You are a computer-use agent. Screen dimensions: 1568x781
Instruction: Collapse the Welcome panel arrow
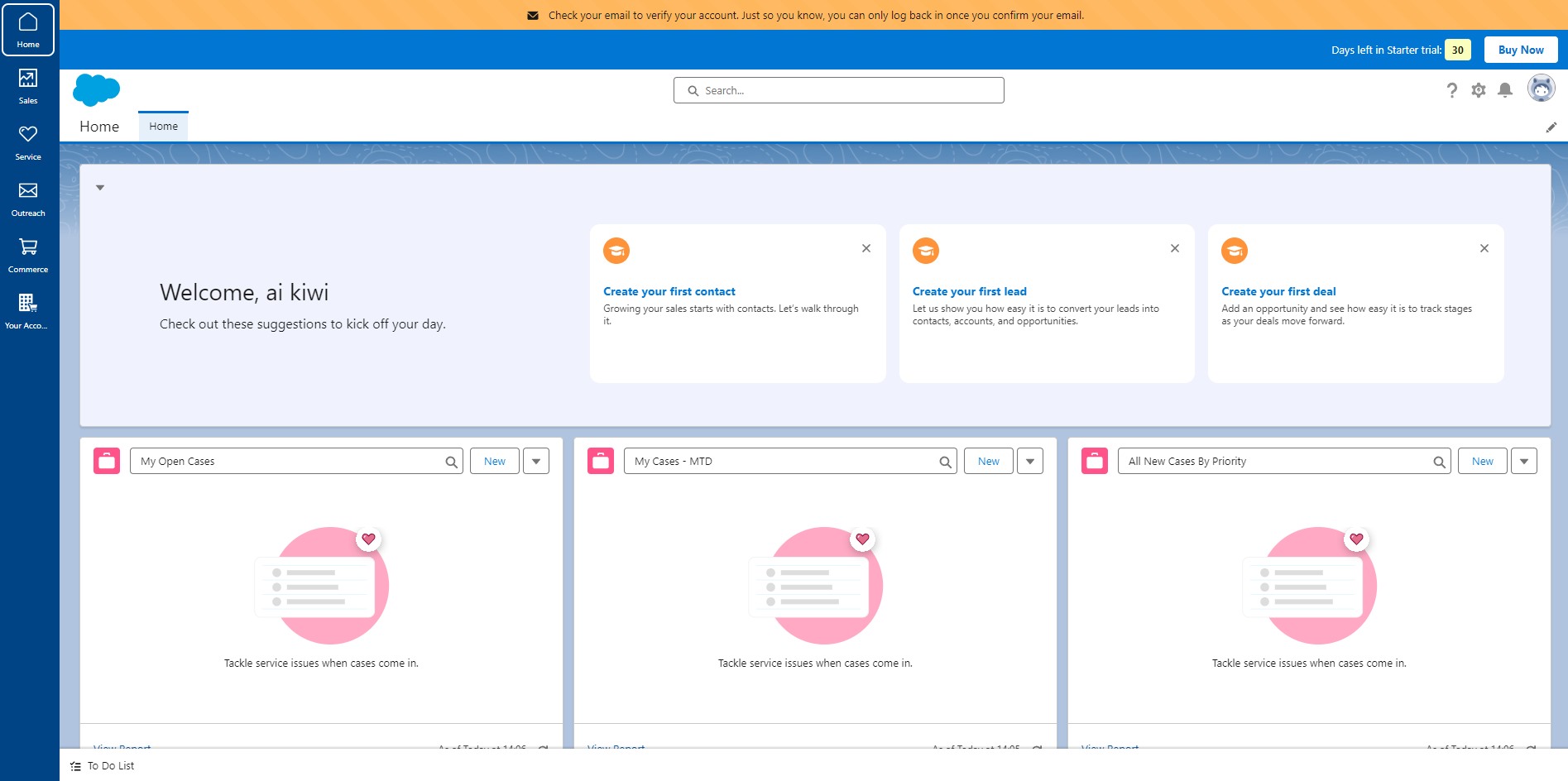(x=100, y=188)
